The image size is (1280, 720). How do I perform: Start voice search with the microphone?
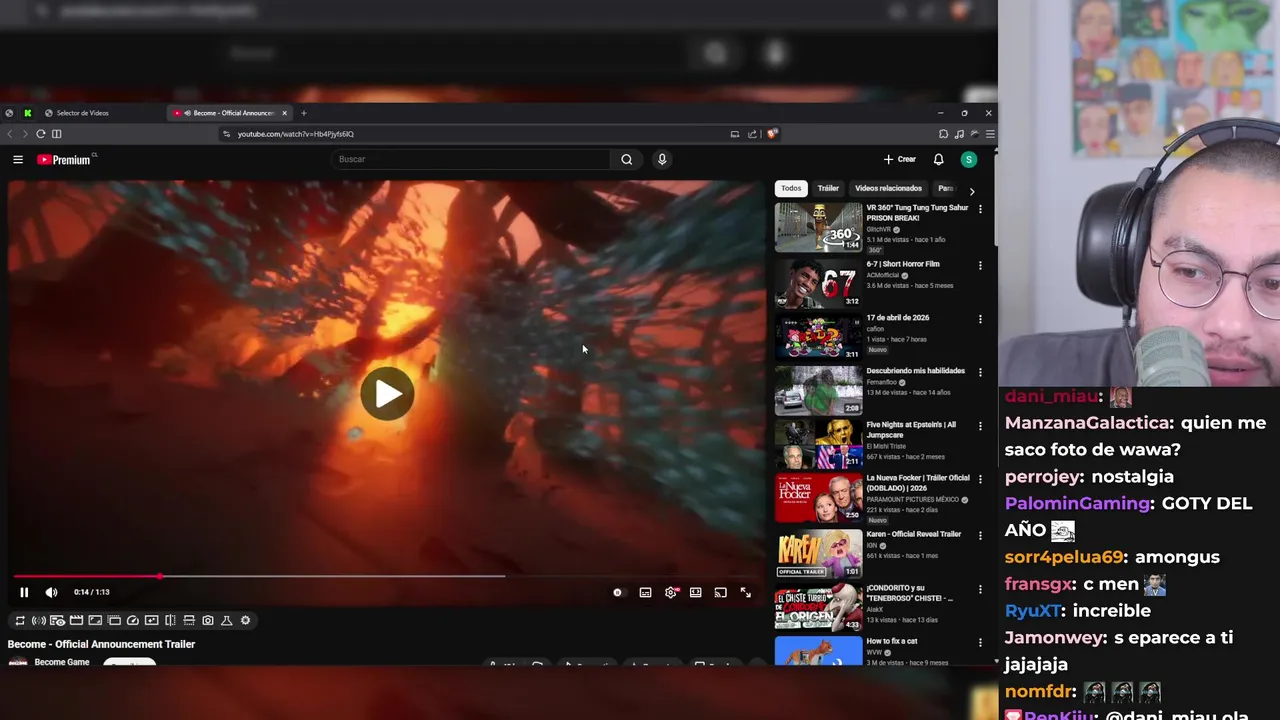[x=662, y=159]
